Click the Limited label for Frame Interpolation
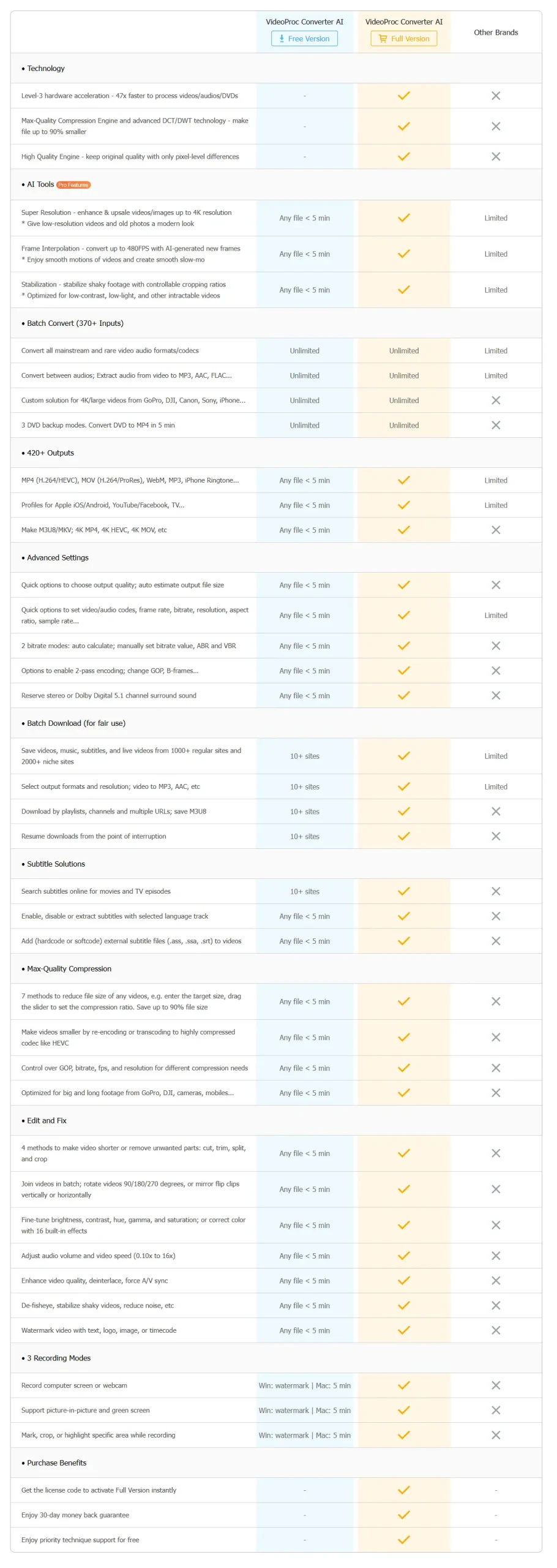 click(495, 254)
